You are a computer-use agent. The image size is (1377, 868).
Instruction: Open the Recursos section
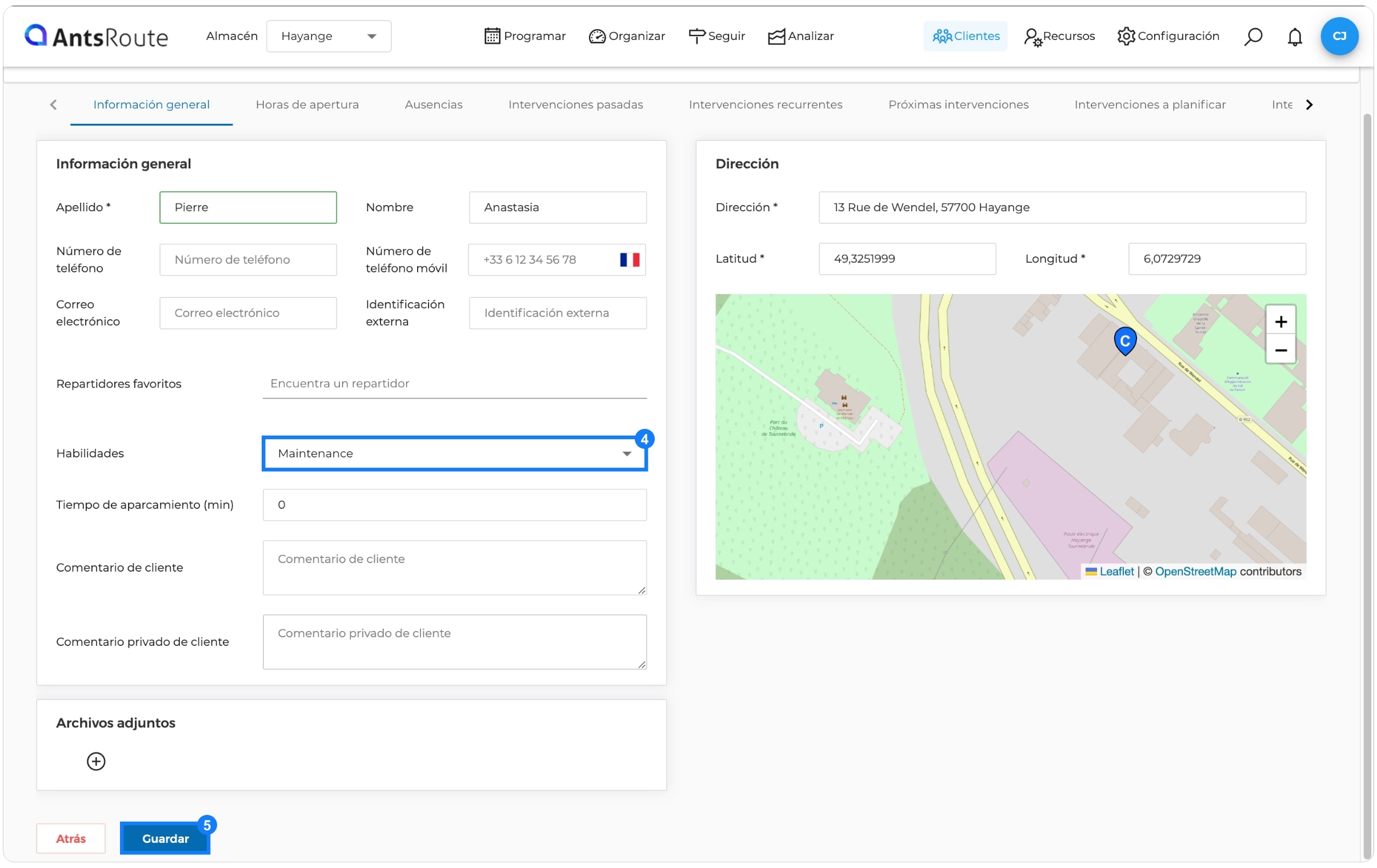click(1059, 36)
